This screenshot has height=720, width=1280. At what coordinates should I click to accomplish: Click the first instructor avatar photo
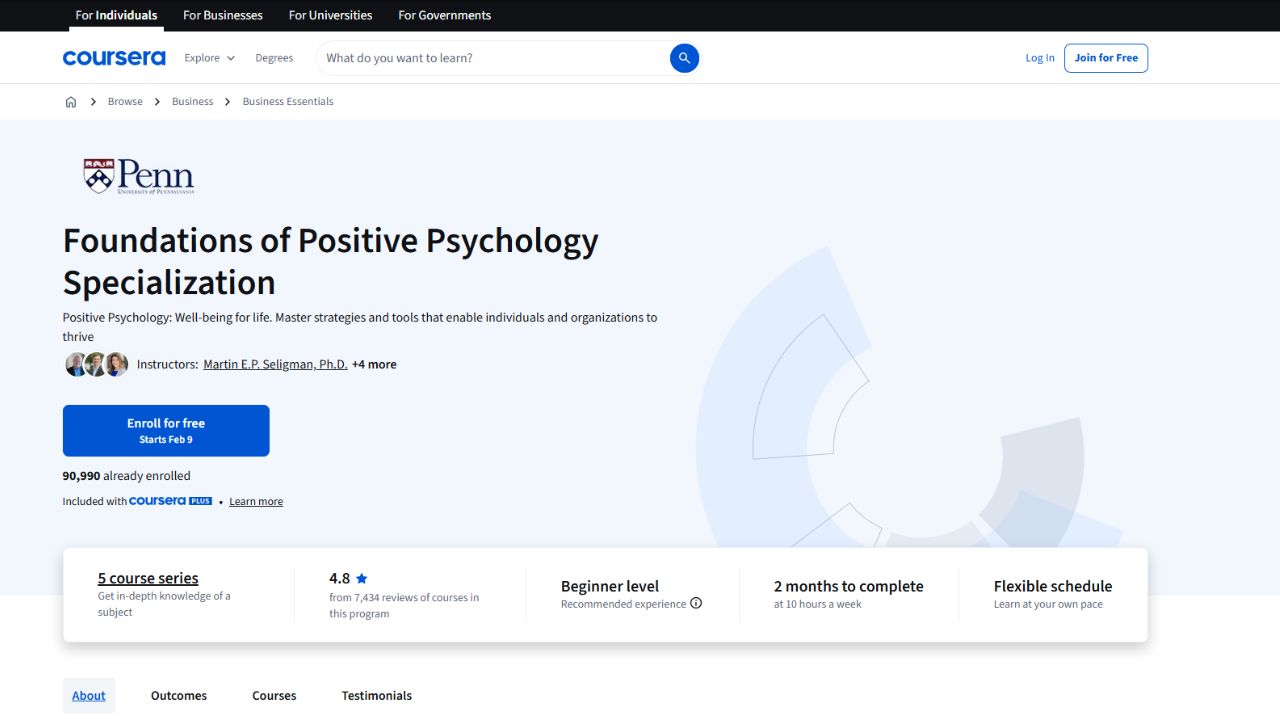click(76, 364)
